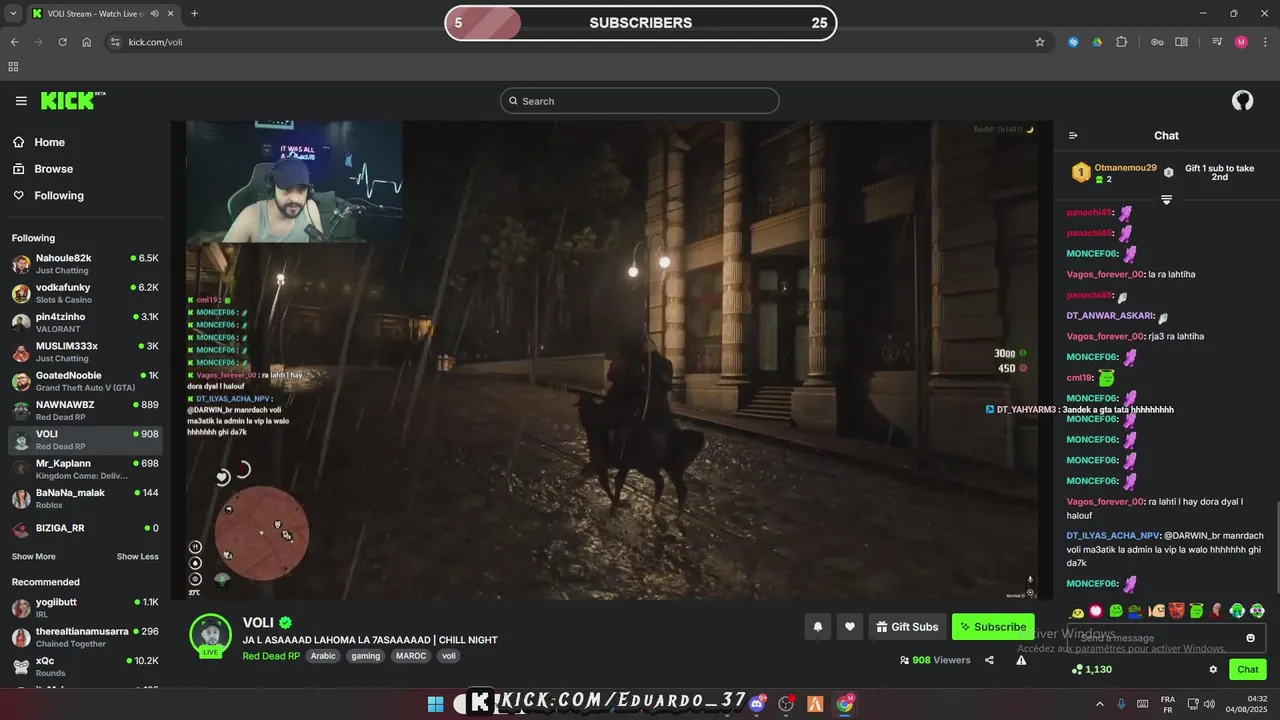This screenshot has width=1280, height=720.
Task: Report stream with warning triangle icon
Action: (x=1021, y=660)
